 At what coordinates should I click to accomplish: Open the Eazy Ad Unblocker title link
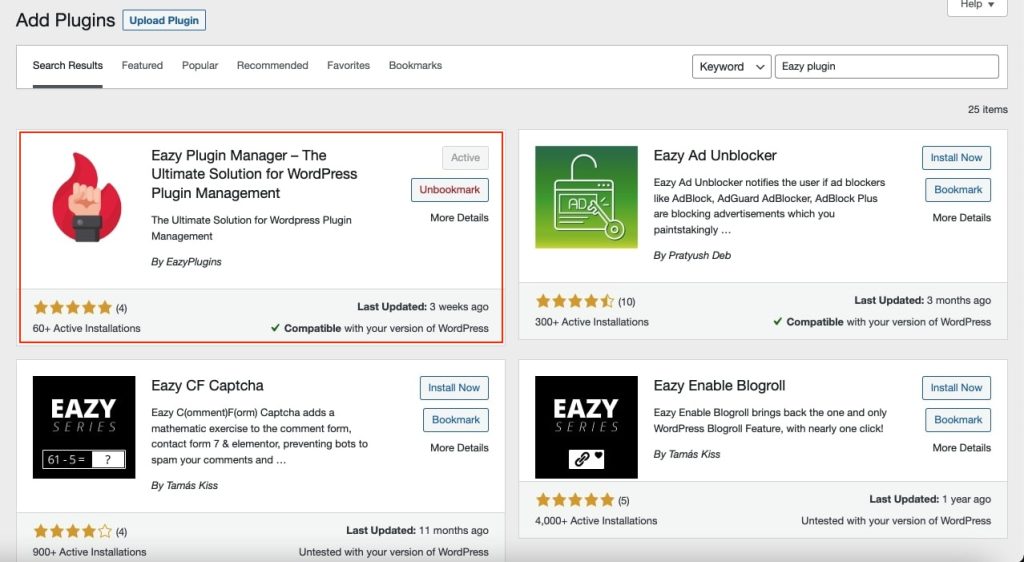click(x=715, y=155)
